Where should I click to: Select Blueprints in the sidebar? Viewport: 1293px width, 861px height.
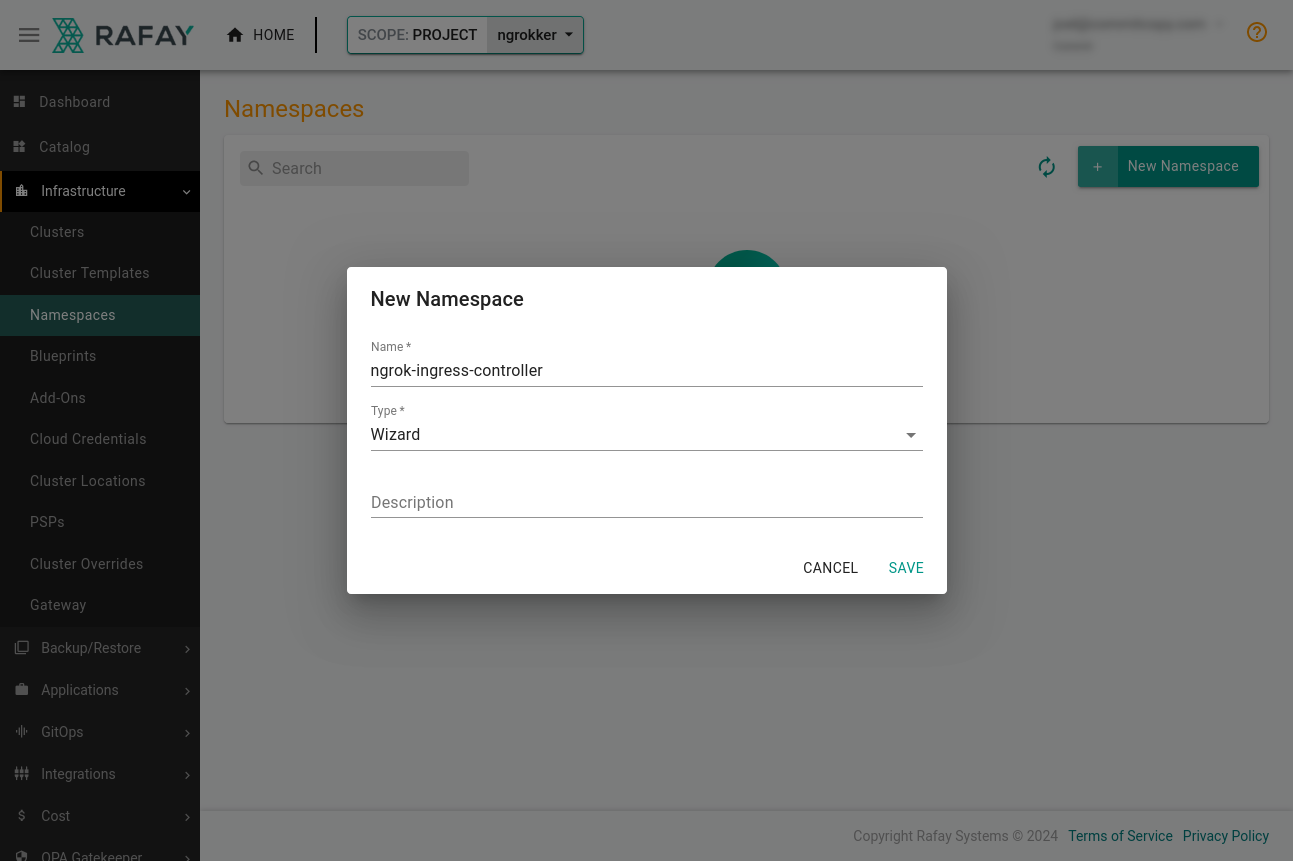[62, 356]
